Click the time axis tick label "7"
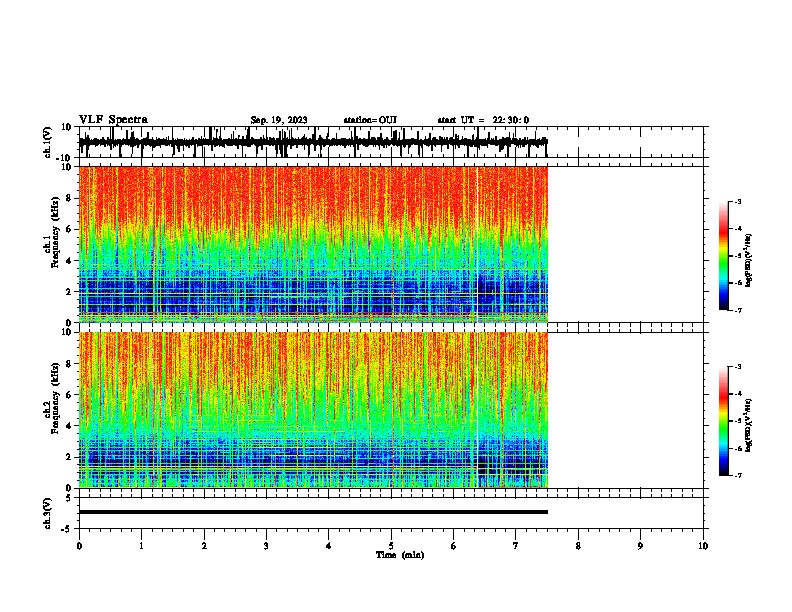Image resolution: width=792 pixels, height=612 pixels. point(516,546)
